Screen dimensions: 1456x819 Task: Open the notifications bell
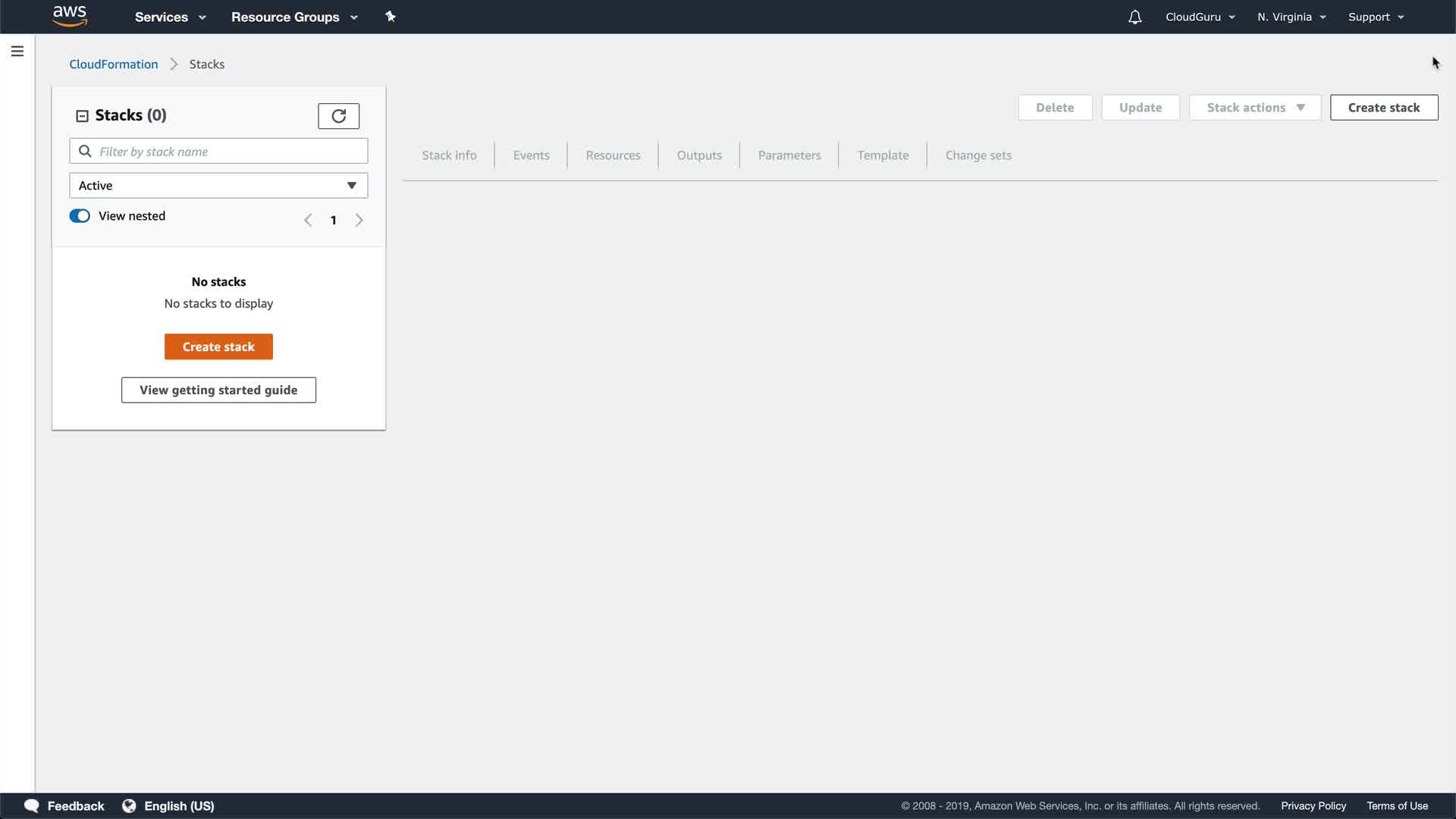[1134, 17]
